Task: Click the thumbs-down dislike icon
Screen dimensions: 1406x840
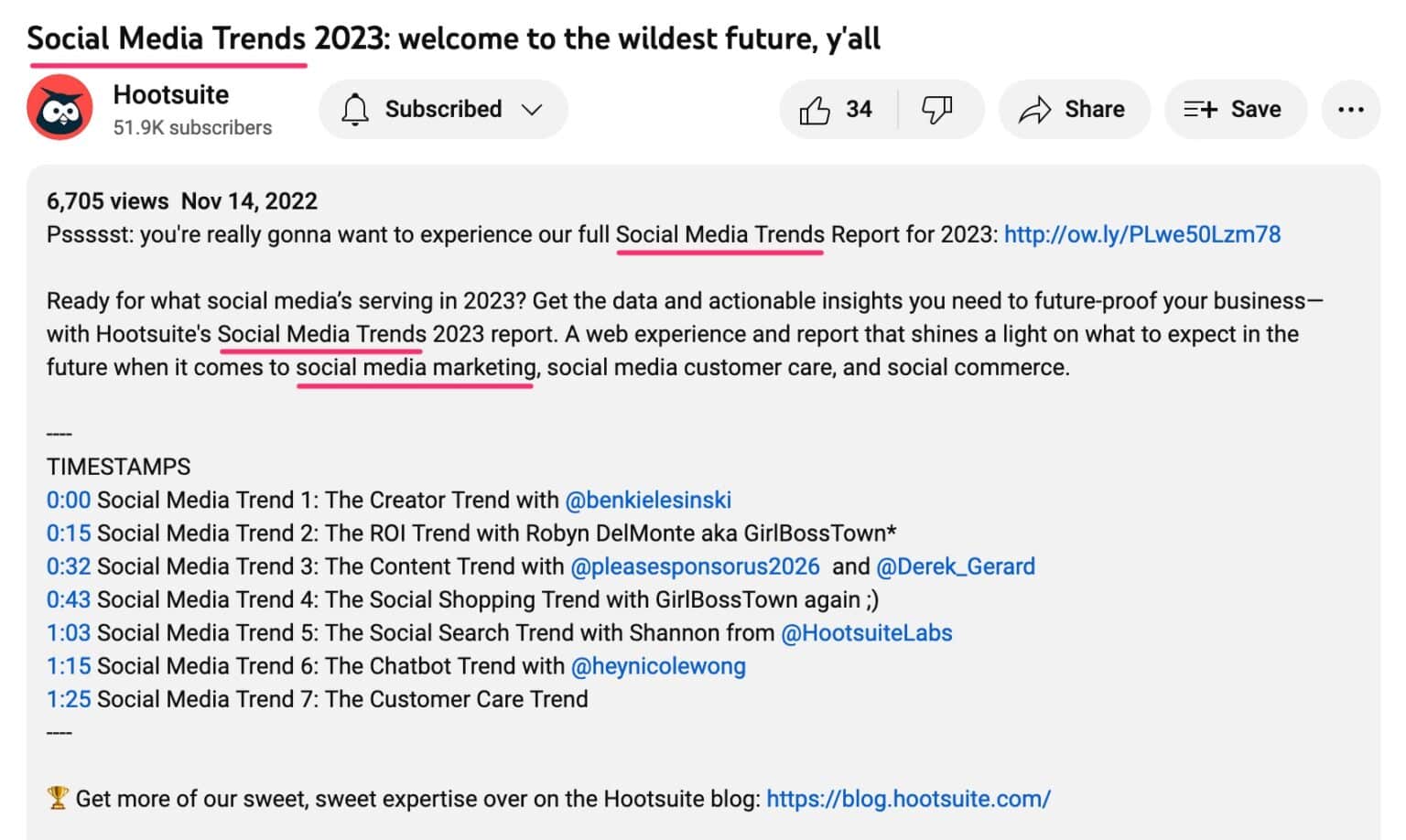Action: pos(937,109)
